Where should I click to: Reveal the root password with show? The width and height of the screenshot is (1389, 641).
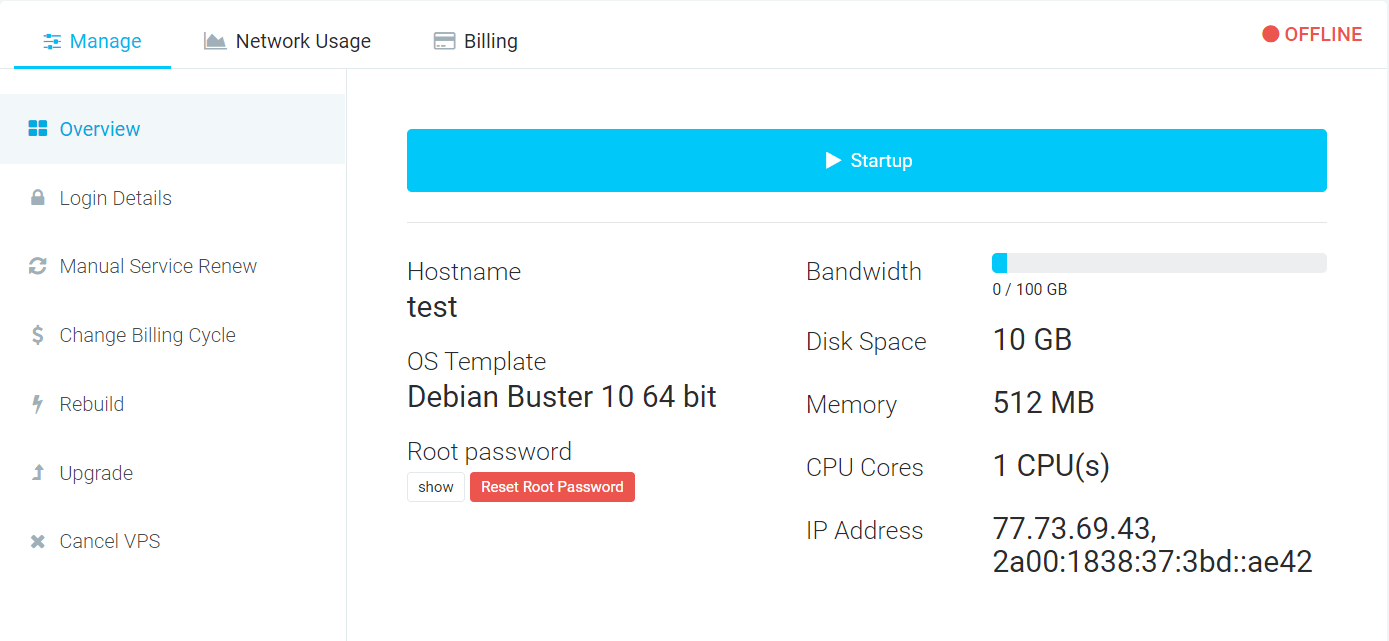point(436,487)
